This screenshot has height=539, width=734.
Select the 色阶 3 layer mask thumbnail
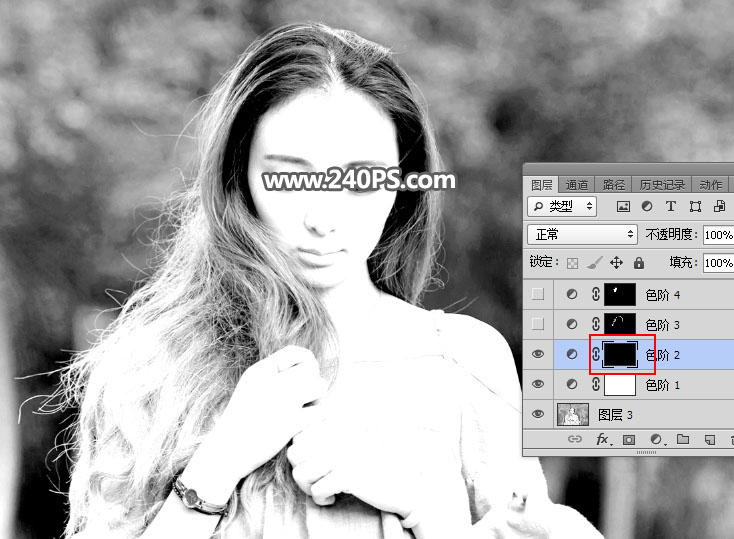[x=620, y=325]
